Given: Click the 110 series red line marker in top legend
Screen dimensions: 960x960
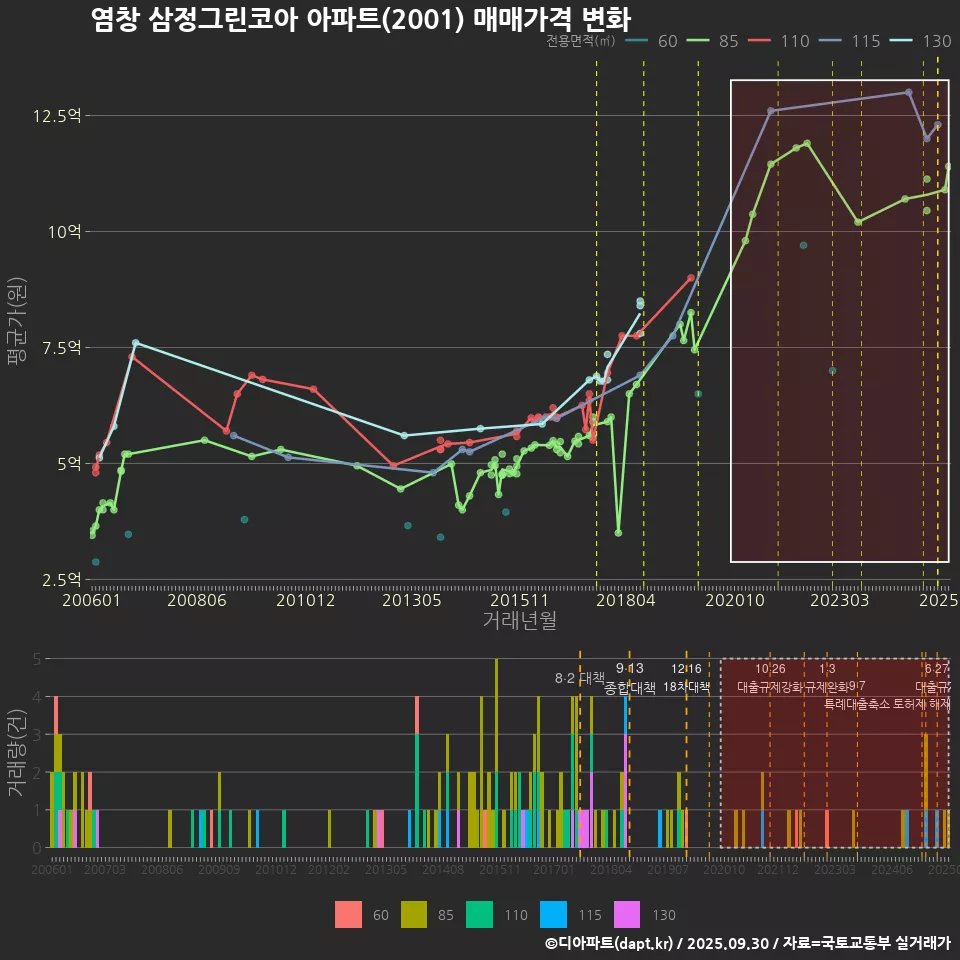Looking at the screenshot, I should (x=760, y=41).
